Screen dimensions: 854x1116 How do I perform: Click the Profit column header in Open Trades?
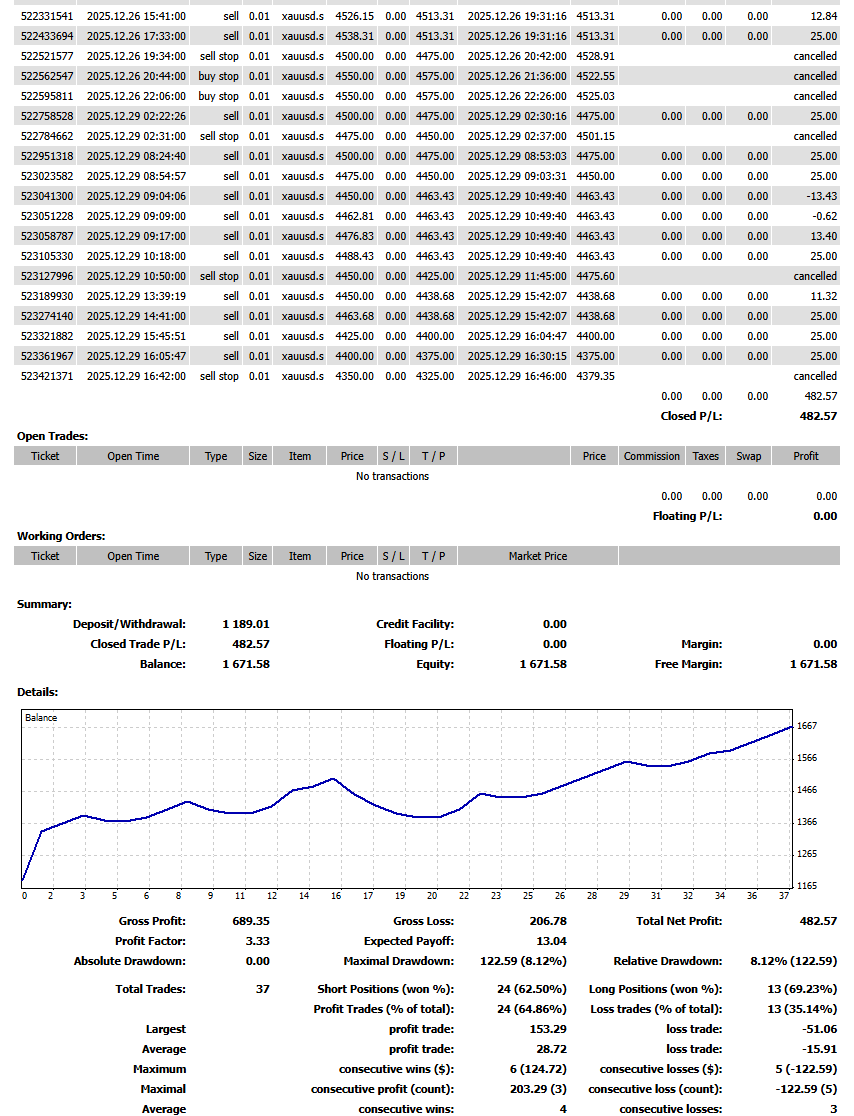coord(805,456)
